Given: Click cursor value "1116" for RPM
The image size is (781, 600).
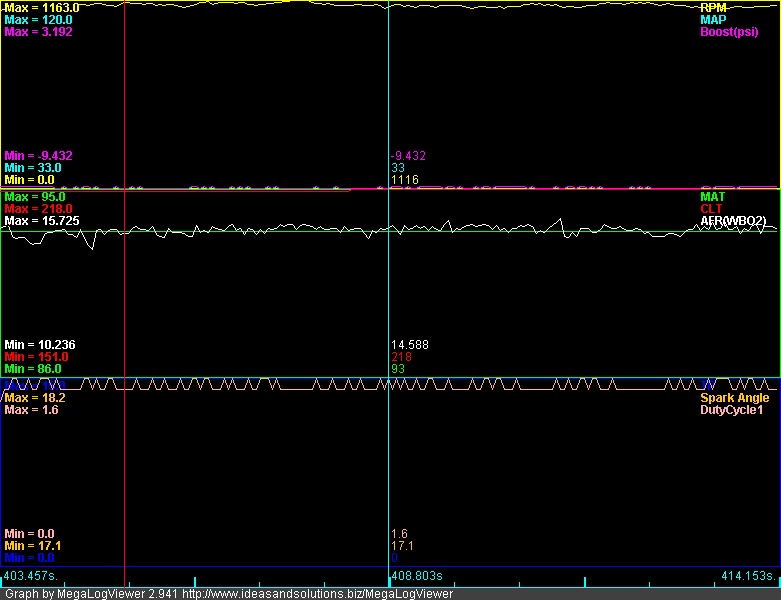Looking at the screenshot, I should click(x=405, y=180).
